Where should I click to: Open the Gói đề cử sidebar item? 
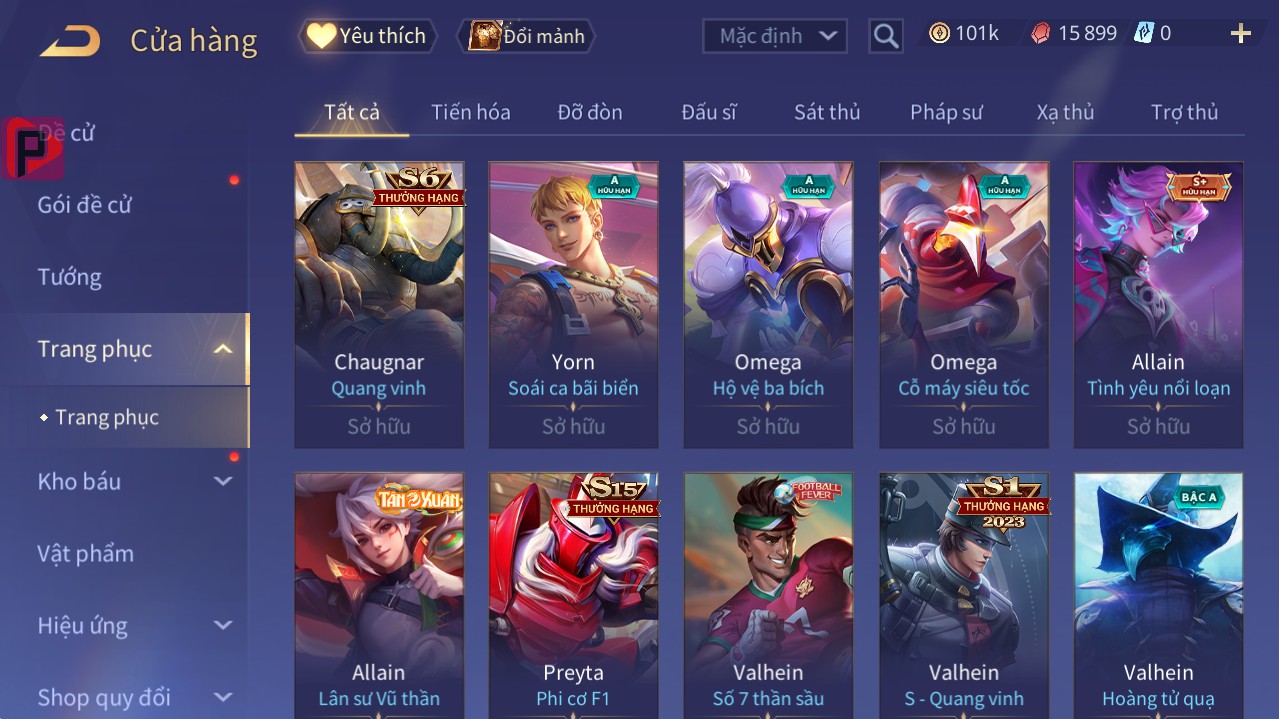85,205
